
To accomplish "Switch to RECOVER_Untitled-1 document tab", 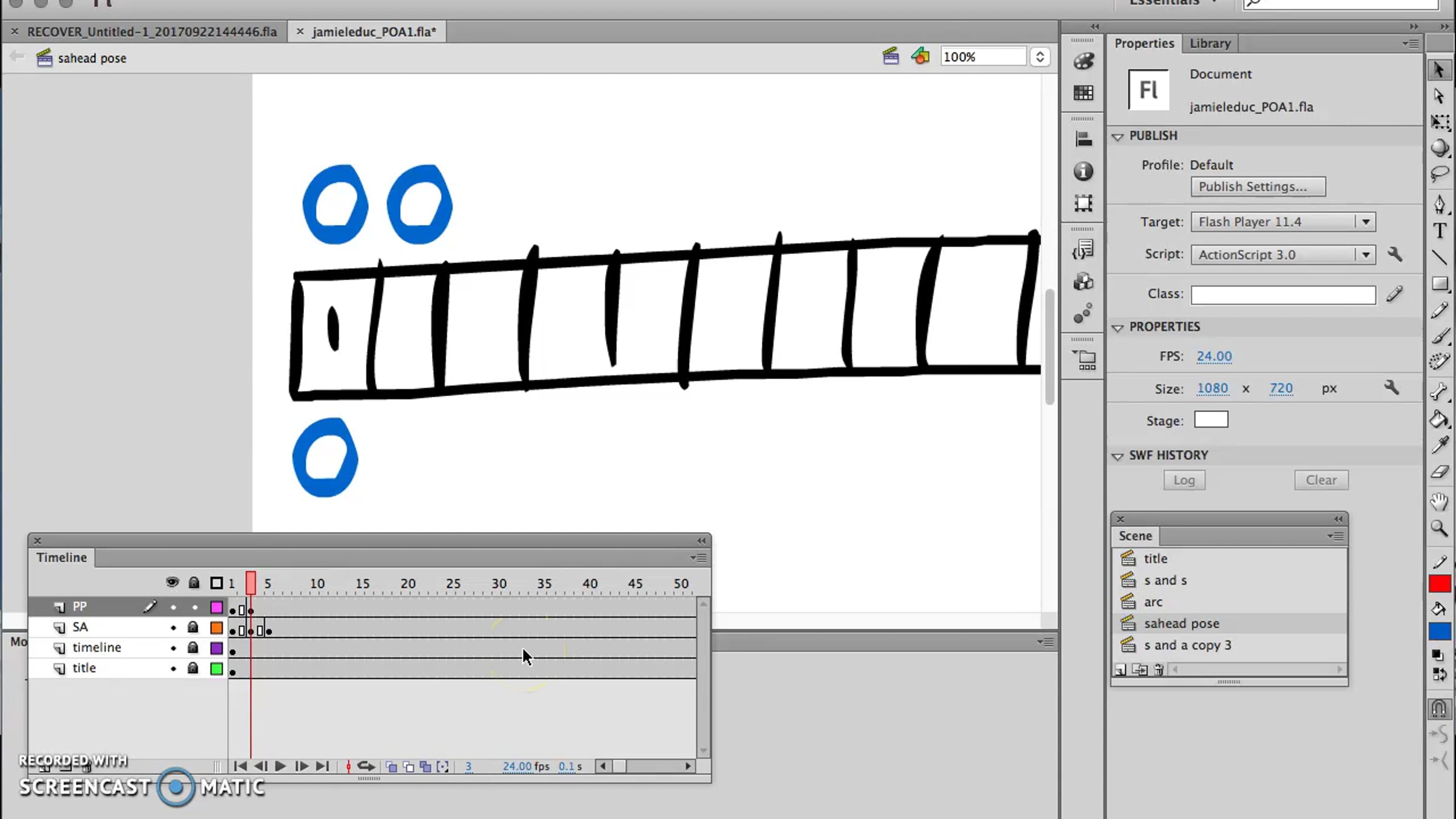I will [x=152, y=32].
